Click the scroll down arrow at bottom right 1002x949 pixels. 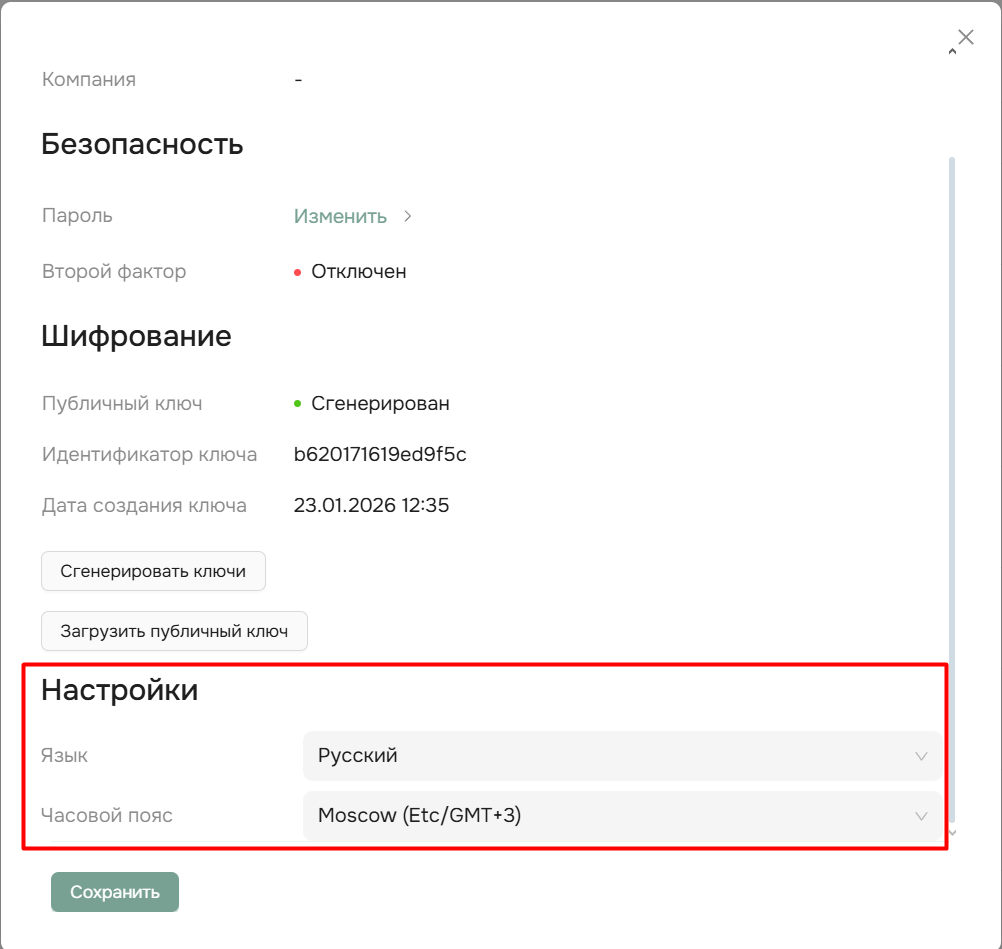point(952,832)
